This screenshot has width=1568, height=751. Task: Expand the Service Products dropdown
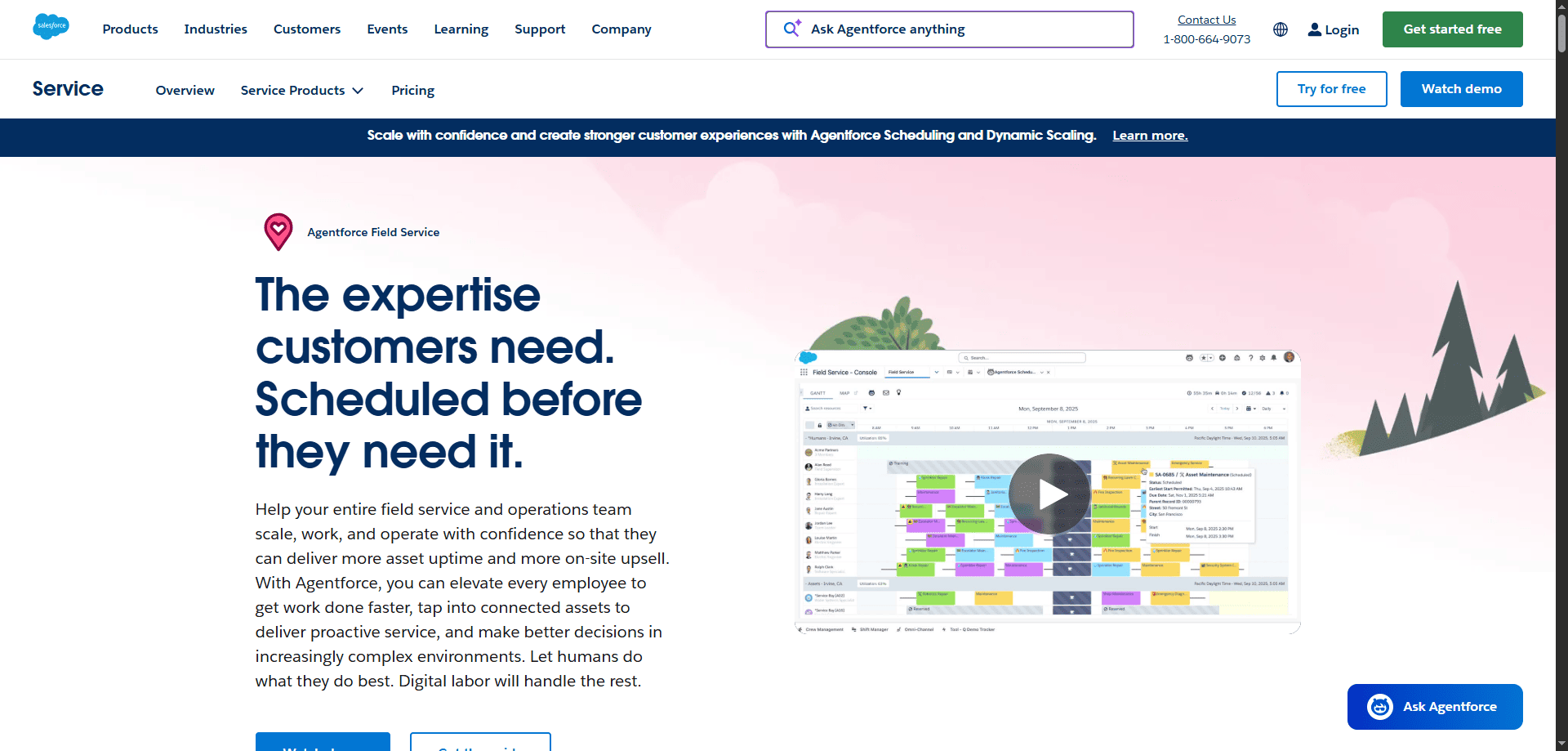click(x=301, y=90)
